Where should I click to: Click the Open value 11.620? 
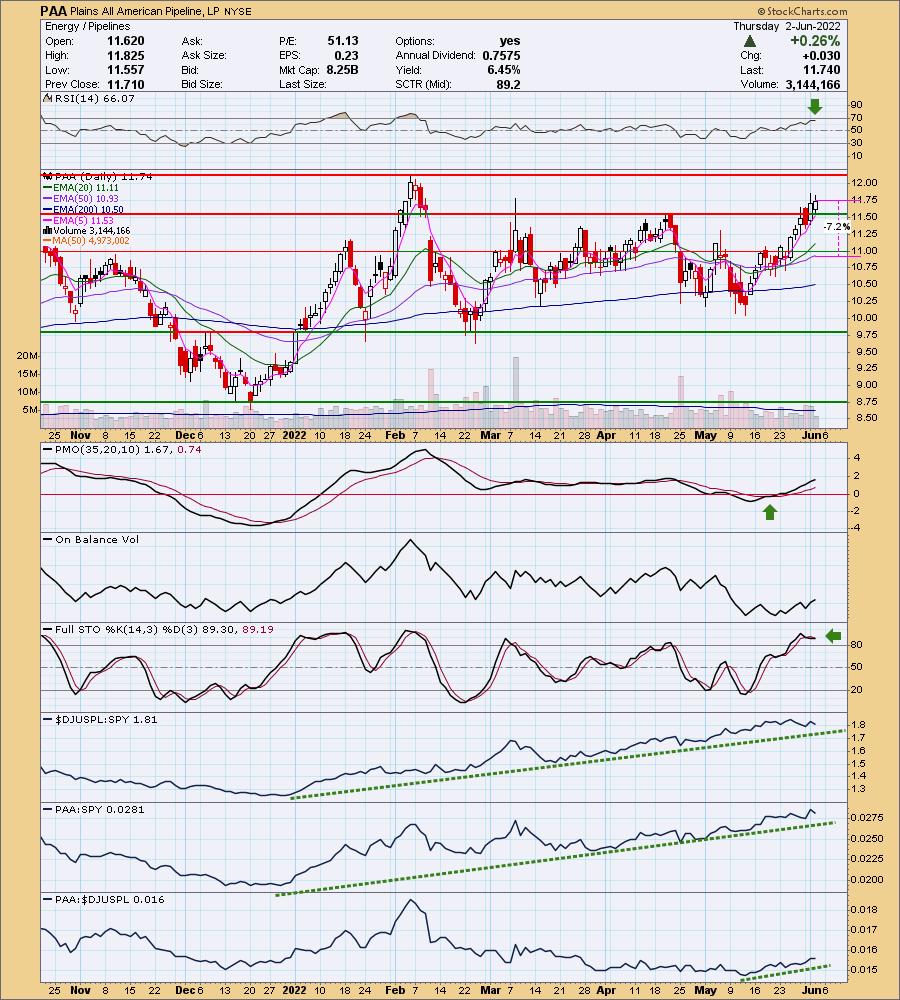click(125, 41)
